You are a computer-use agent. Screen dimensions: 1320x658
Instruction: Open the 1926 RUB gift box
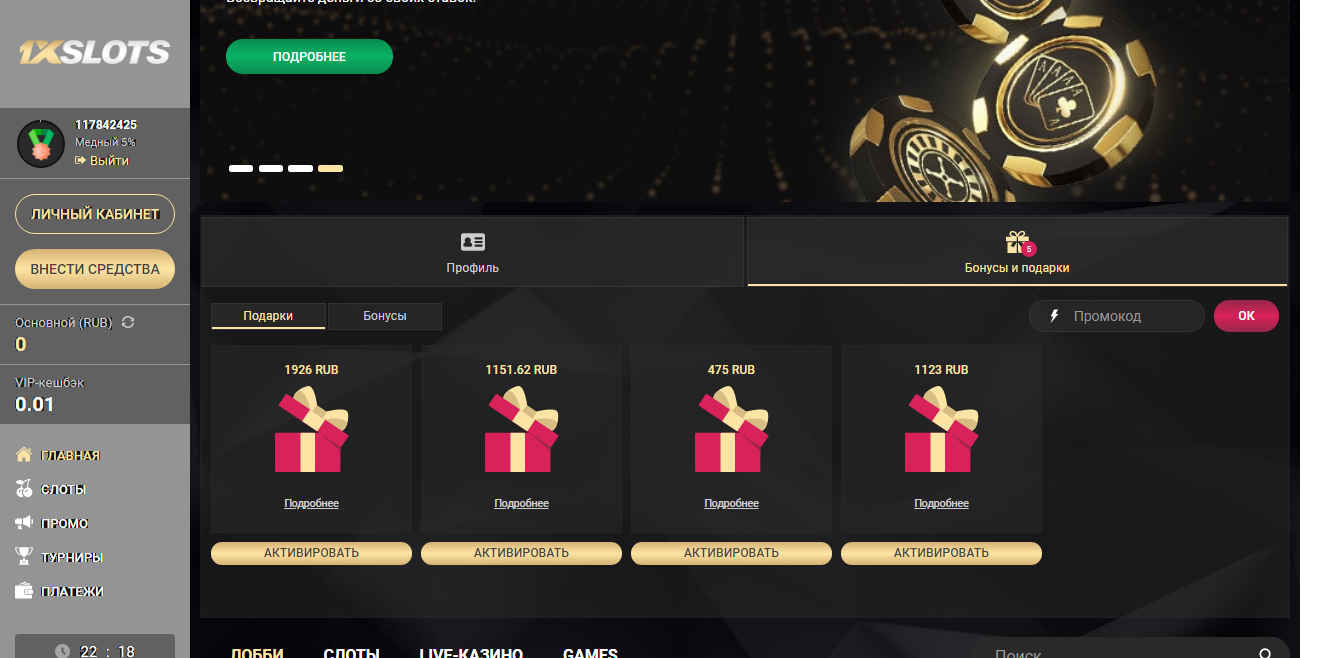point(311,430)
